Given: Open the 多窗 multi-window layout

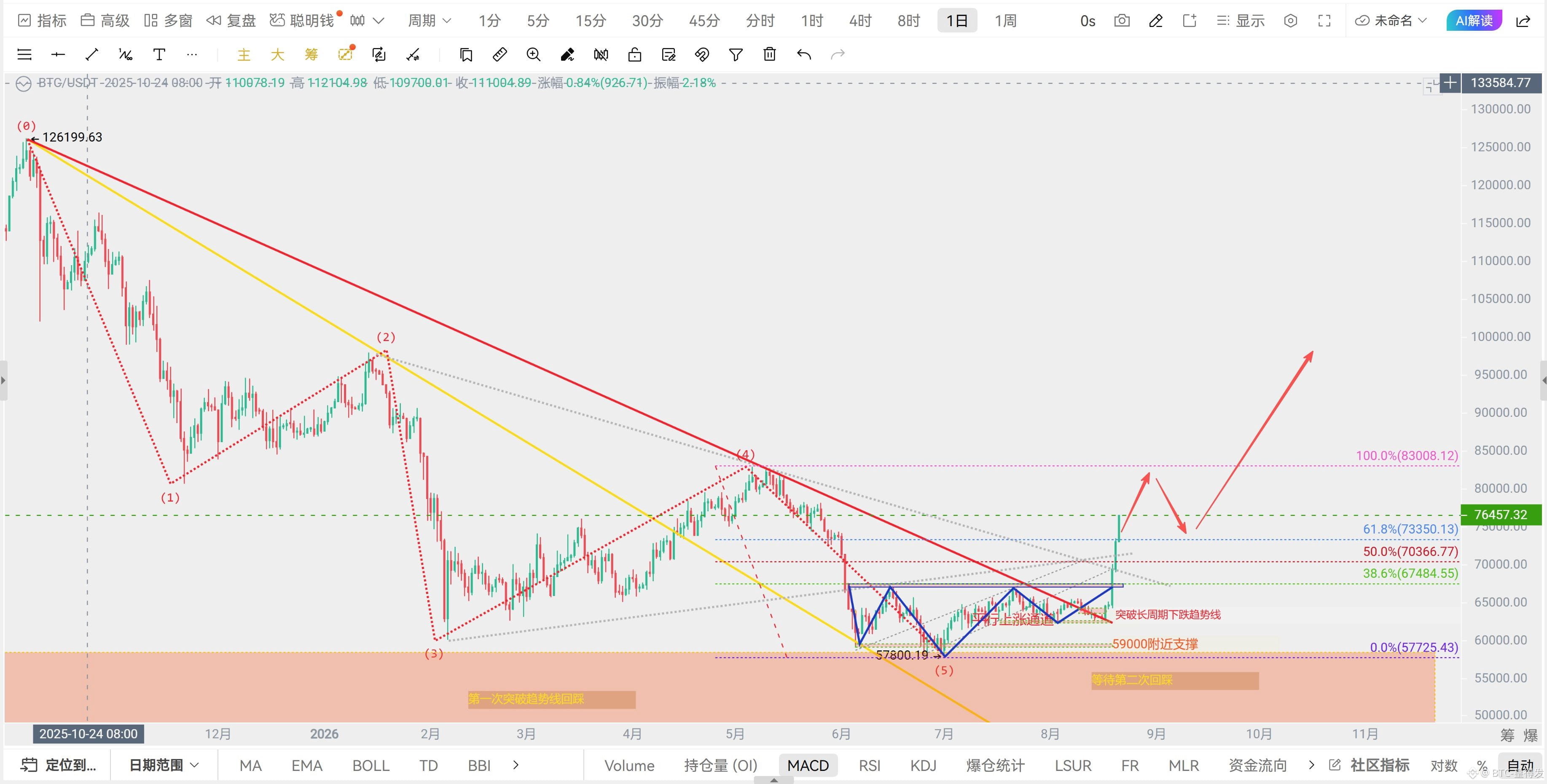Looking at the screenshot, I should coord(168,21).
